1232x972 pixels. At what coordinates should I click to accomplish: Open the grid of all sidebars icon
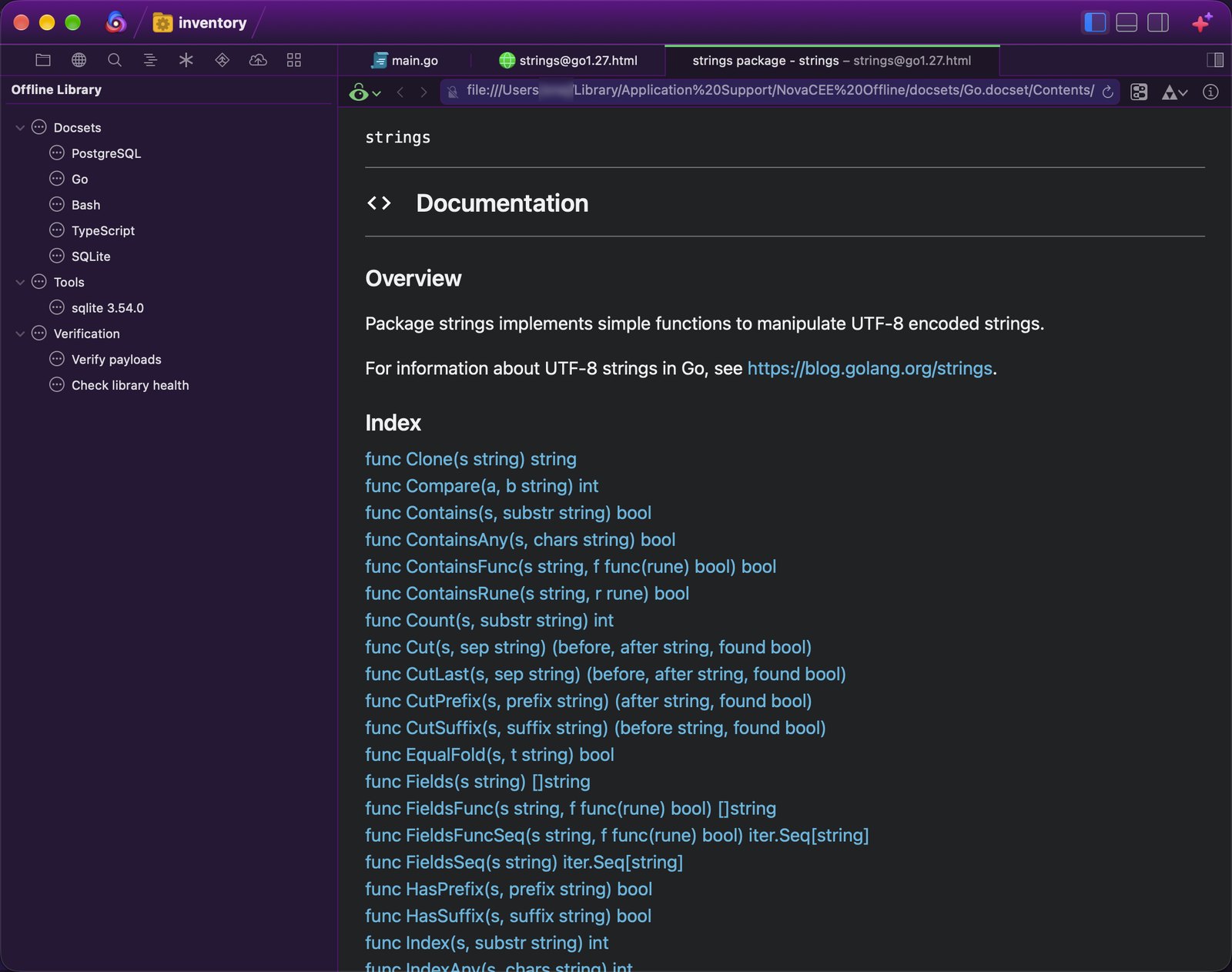(x=294, y=60)
